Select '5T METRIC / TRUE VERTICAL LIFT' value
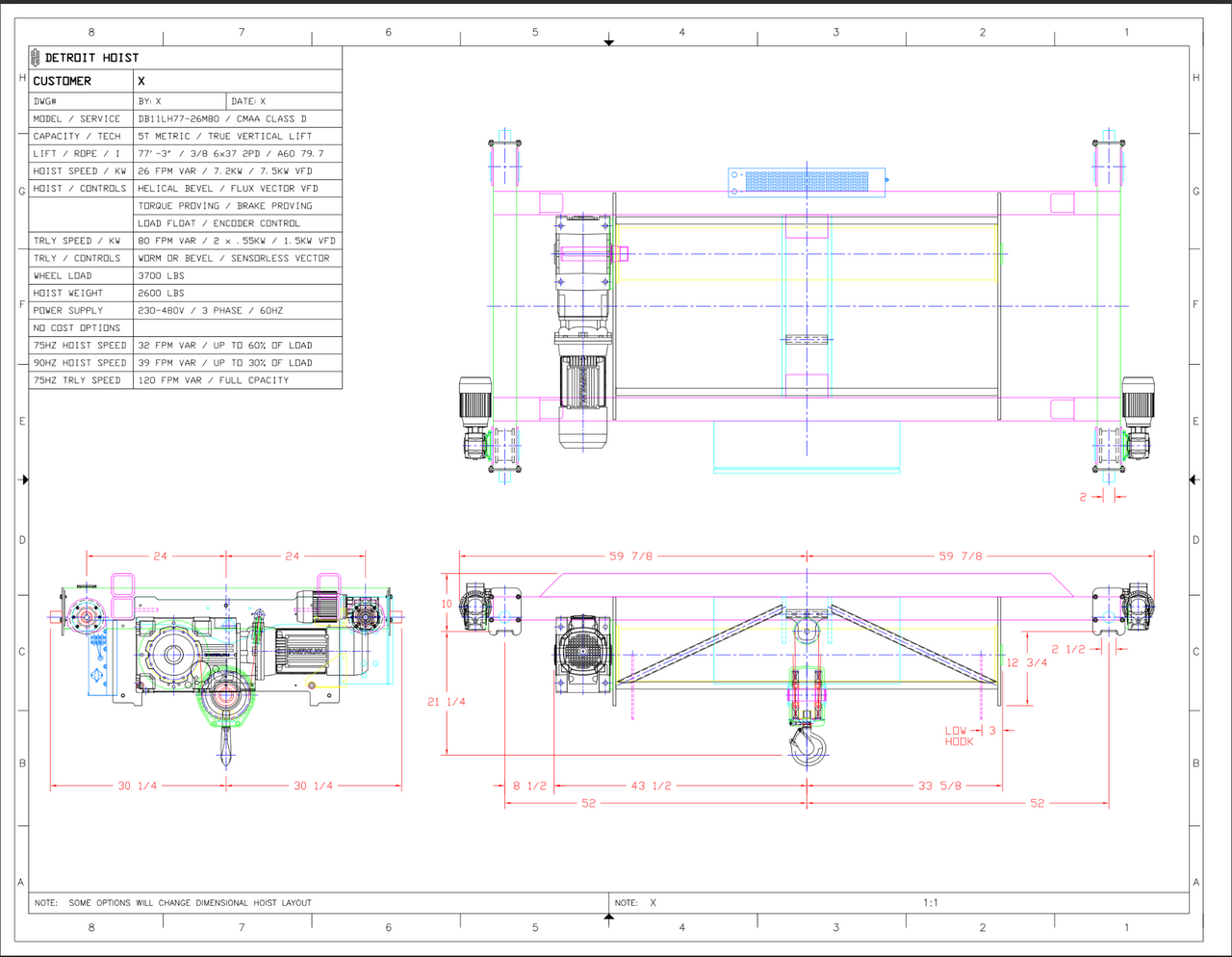The width and height of the screenshot is (1232, 957). tap(224, 137)
